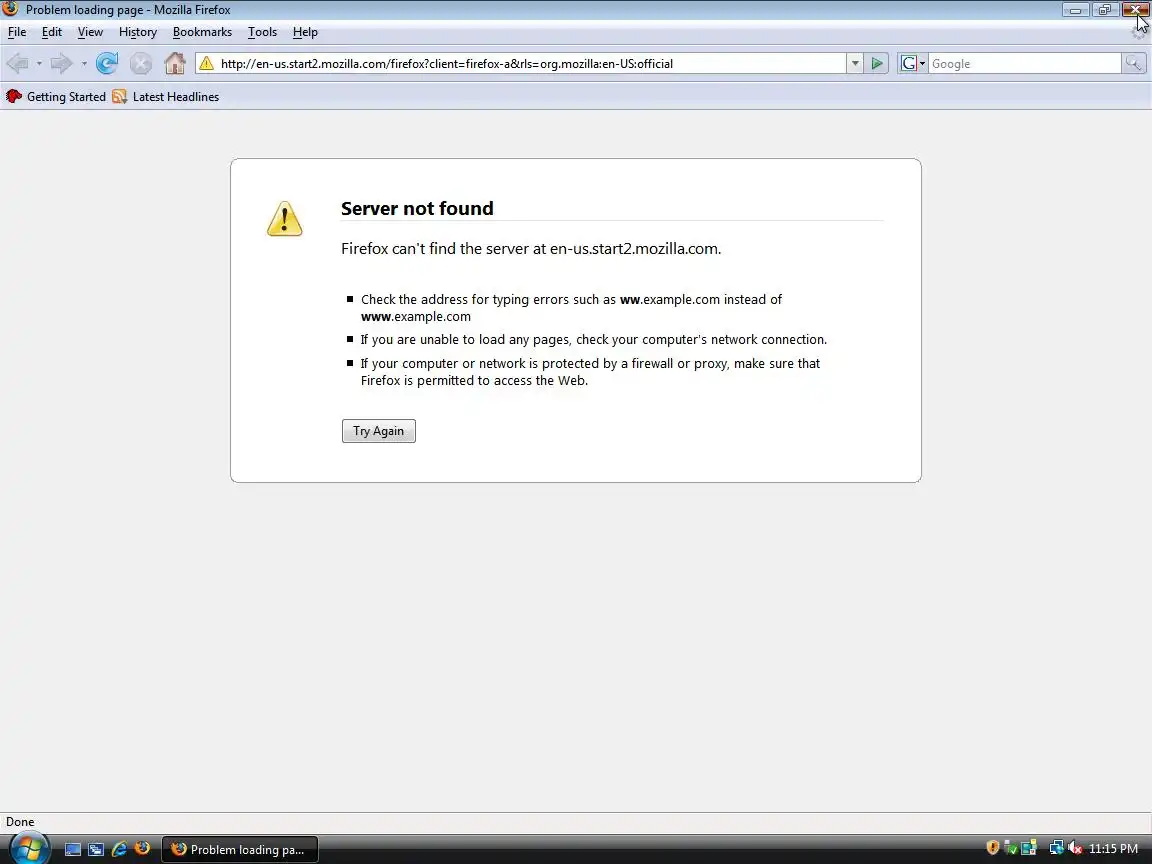Restore down the Firefox window

coord(1105,10)
